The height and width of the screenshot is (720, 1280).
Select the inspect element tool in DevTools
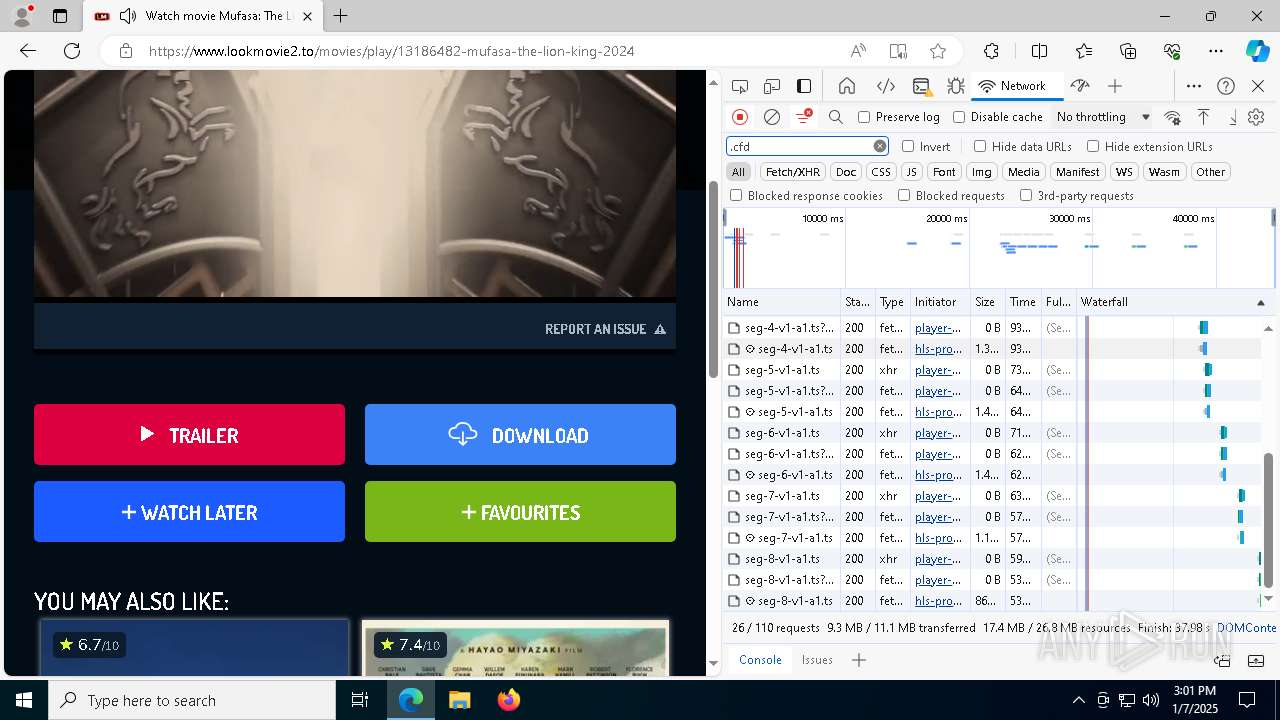coord(740,86)
